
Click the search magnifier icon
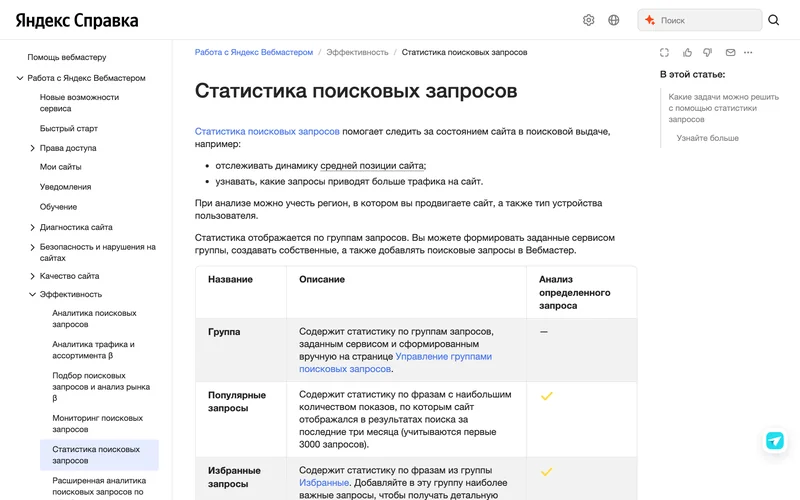click(x=773, y=20)
